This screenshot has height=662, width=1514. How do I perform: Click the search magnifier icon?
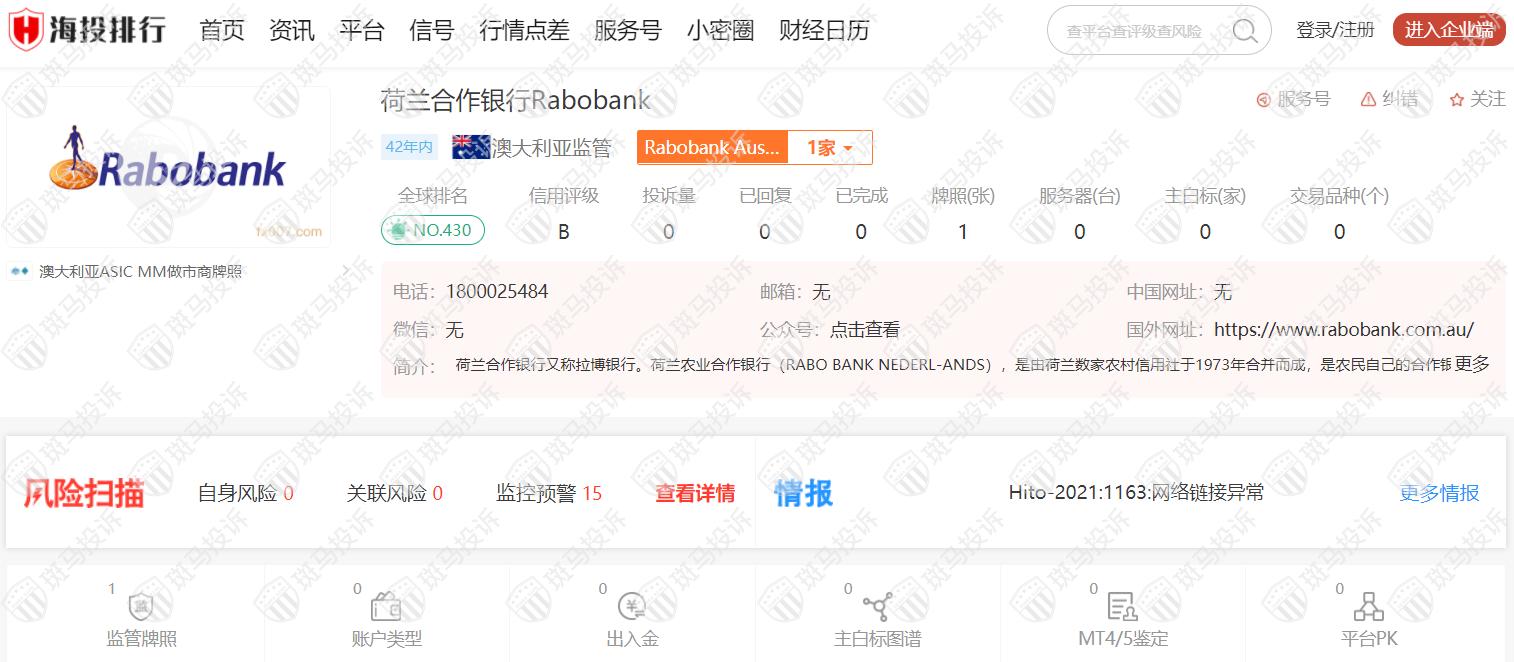(x=1245, y=31)
